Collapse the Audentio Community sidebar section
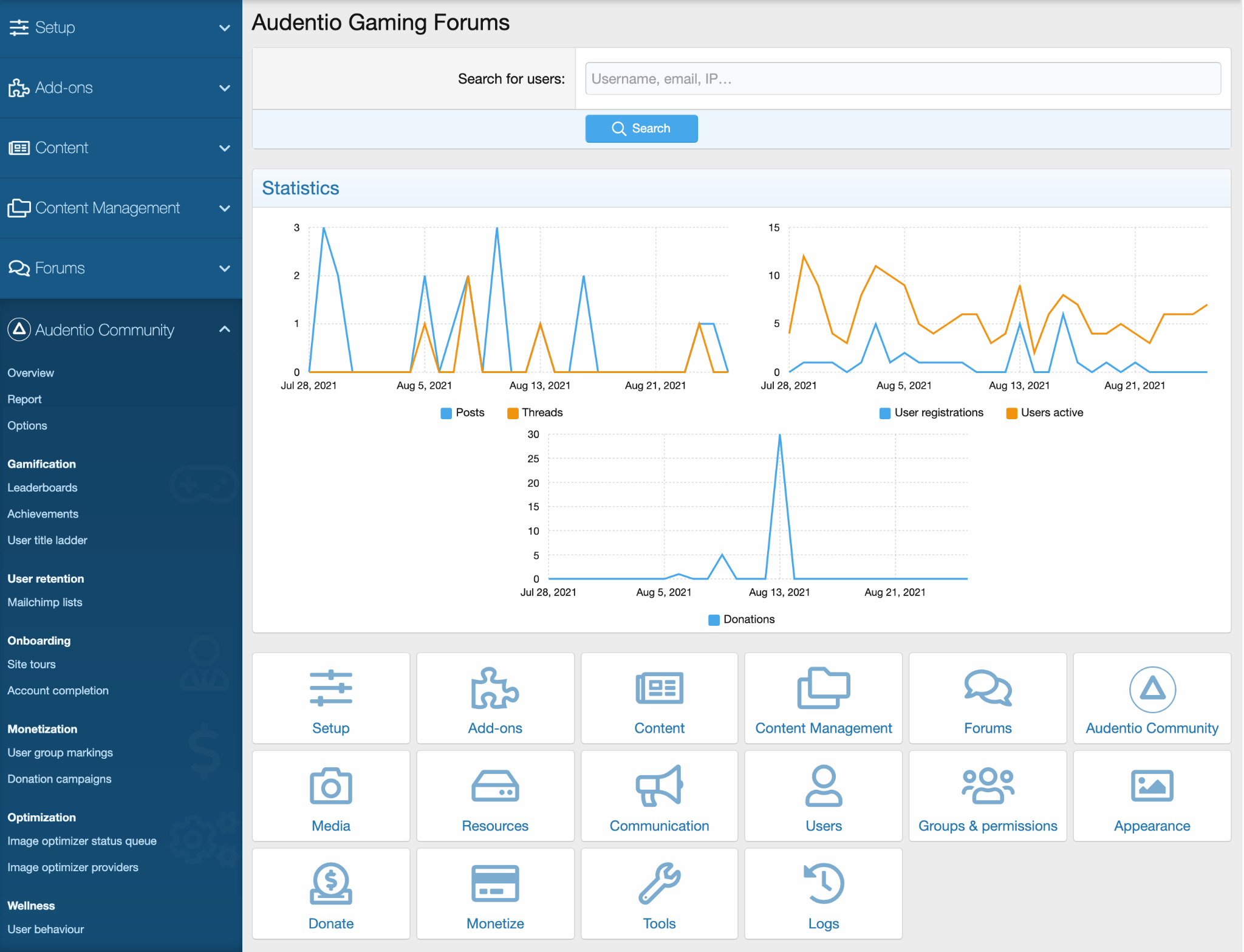This screenshot has width=1244, height=952. point(225,329)
